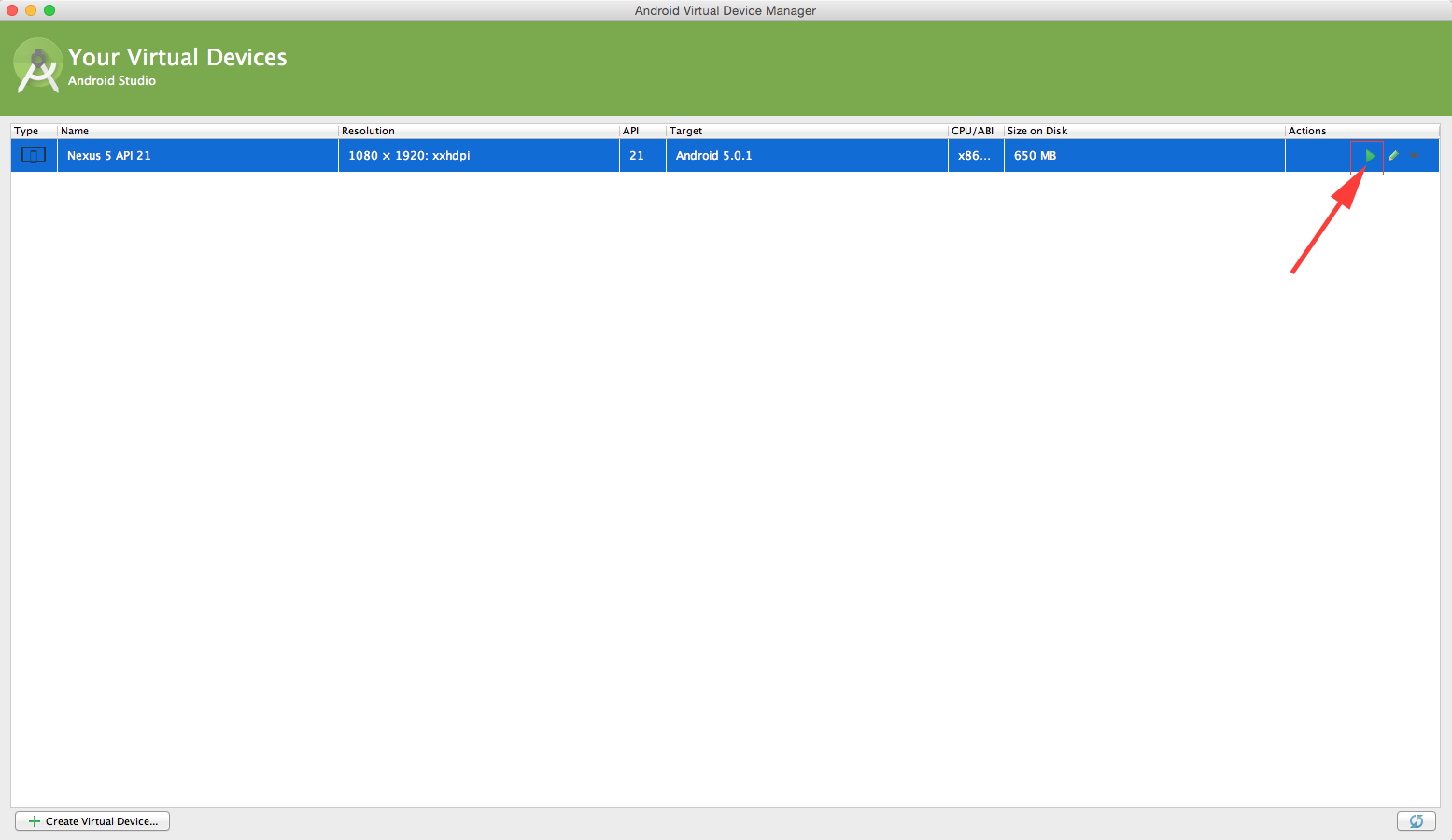Select the Nexus 5 API 21 name cell
Viewport: 1452px width, 840px height.
(197, 156)
